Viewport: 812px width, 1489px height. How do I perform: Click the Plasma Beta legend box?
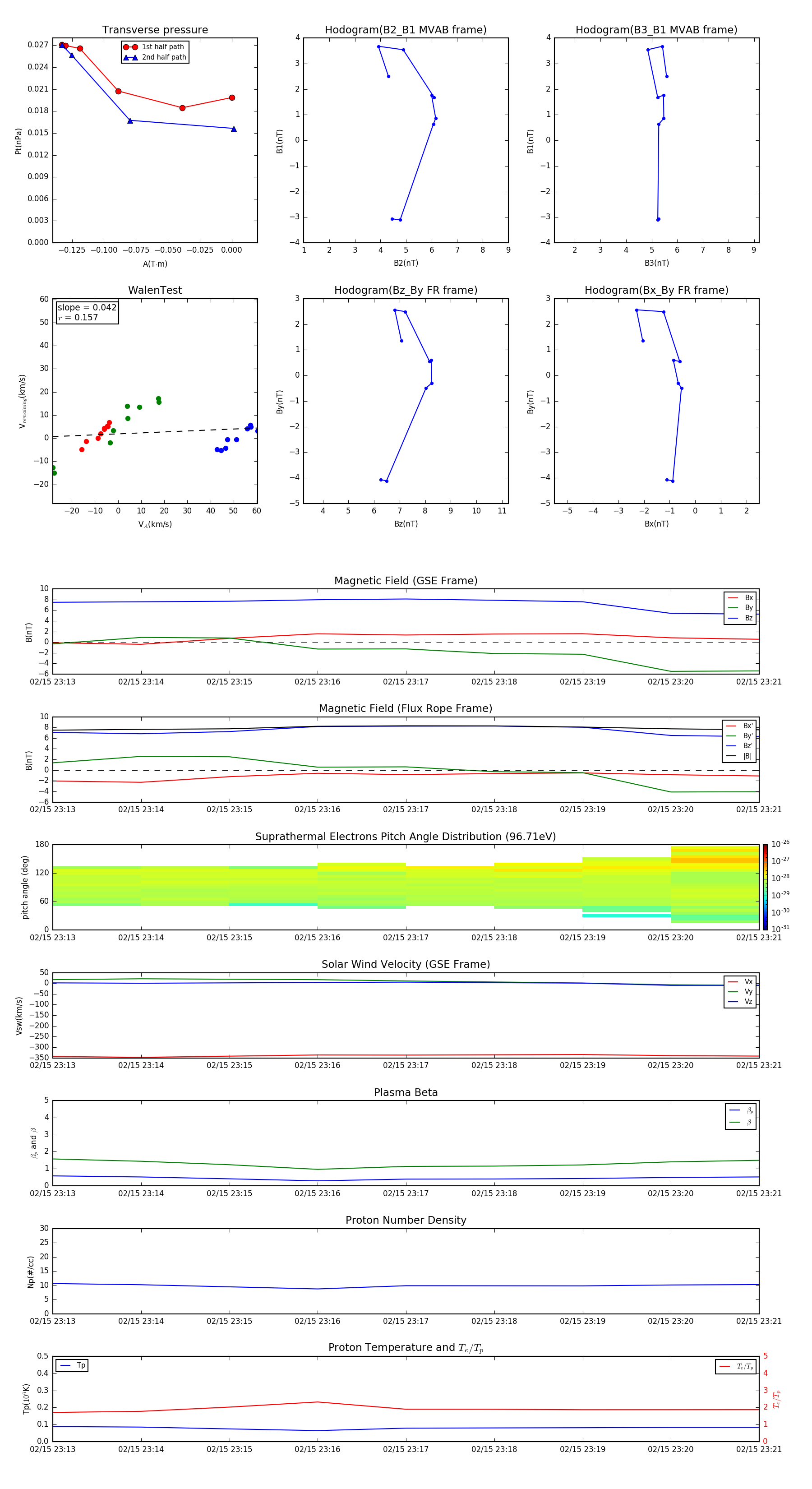click(741, 1116)
